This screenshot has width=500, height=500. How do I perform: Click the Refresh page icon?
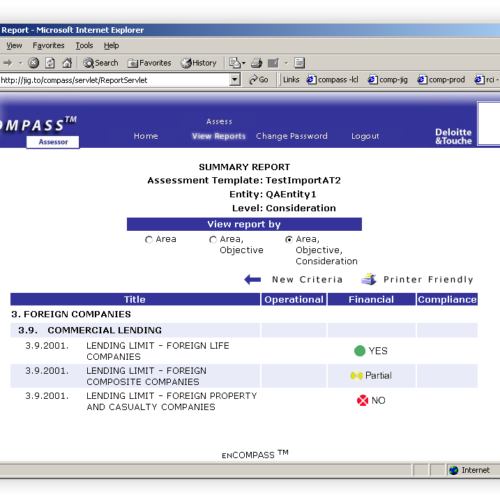50,63
